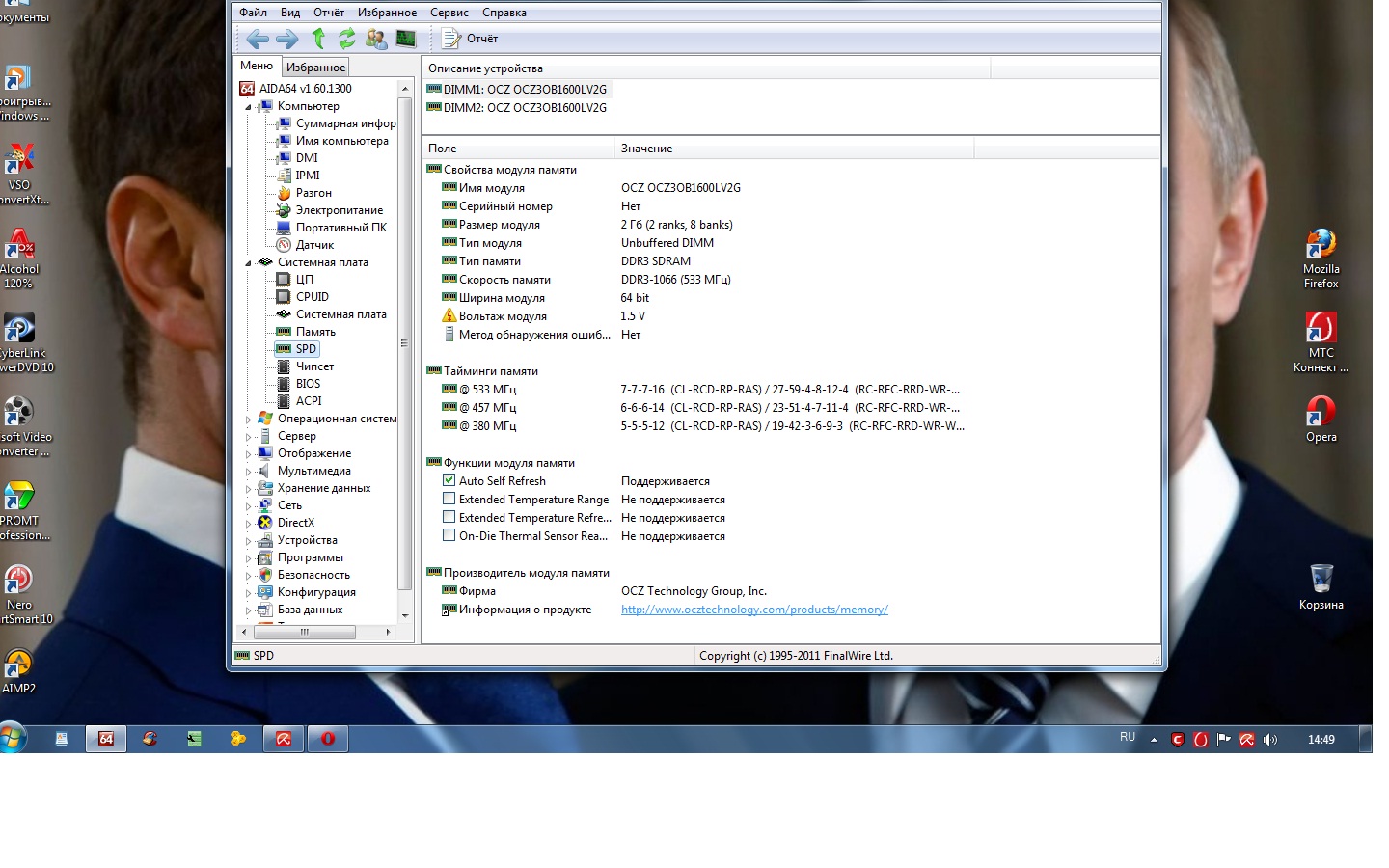1389x868 pixels.
Task: Click the Back arrow in AIDA64 toolbar
Action: tap(258, 39)
